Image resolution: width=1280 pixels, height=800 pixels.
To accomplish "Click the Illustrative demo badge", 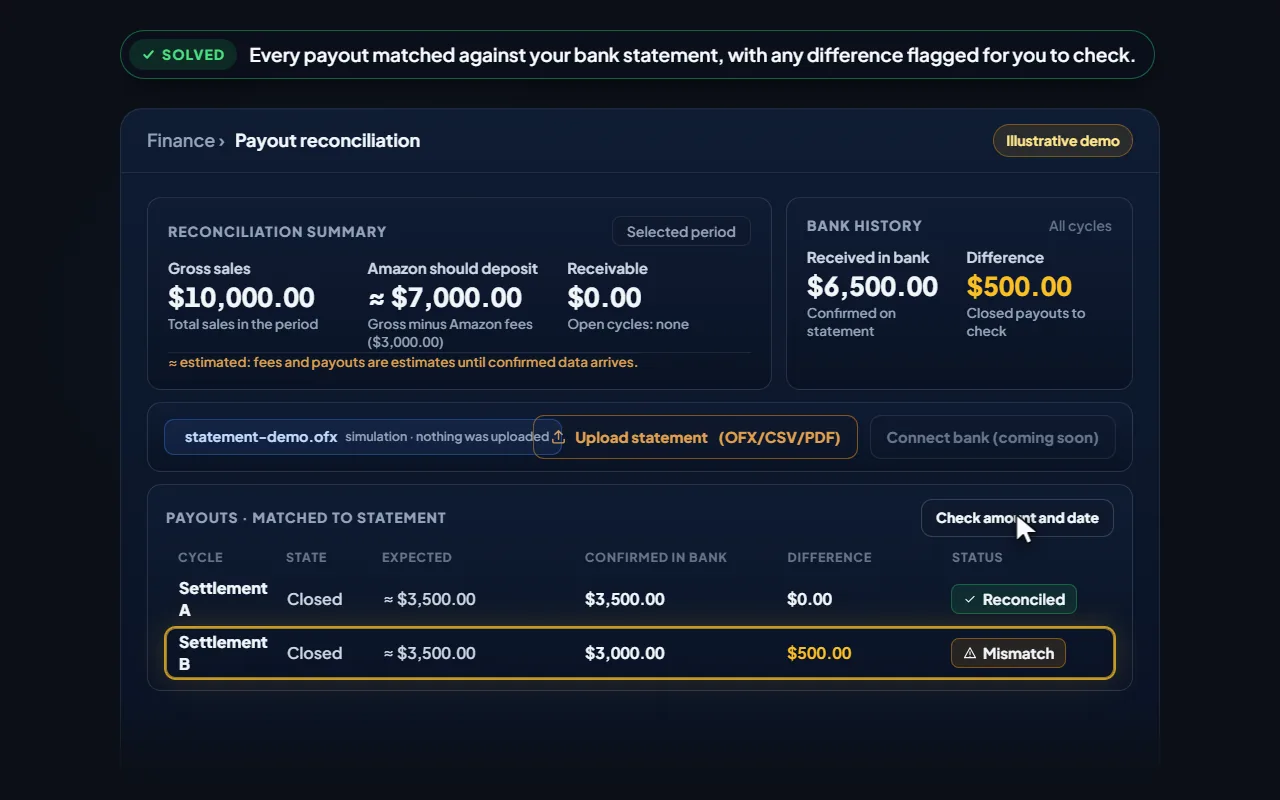I will 1062,141.
